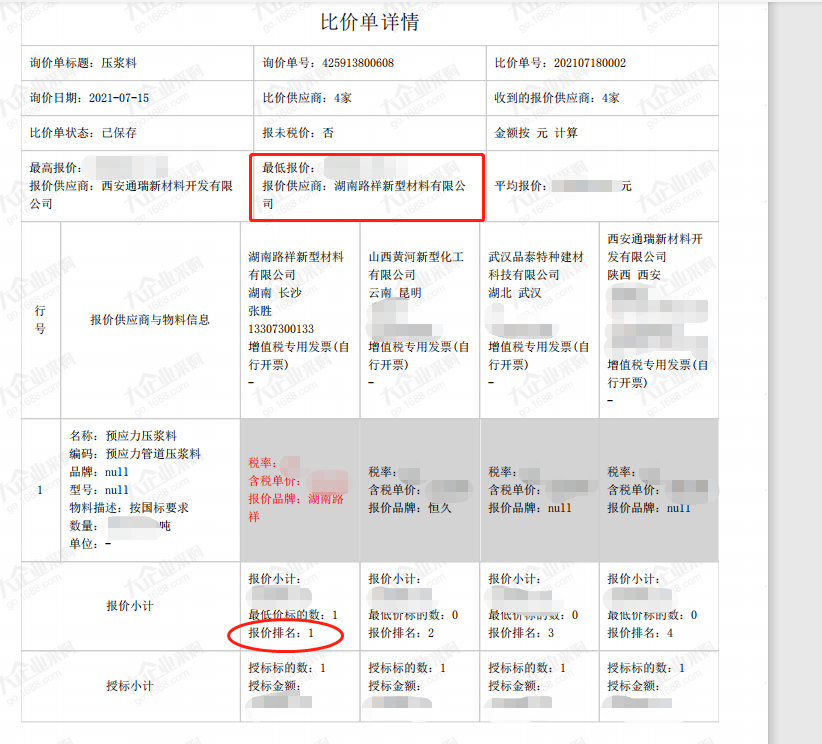Select the 武汉品泰特种建材科技有限公司 supplier column
822x744 pixels.
(x=539, y=265)
